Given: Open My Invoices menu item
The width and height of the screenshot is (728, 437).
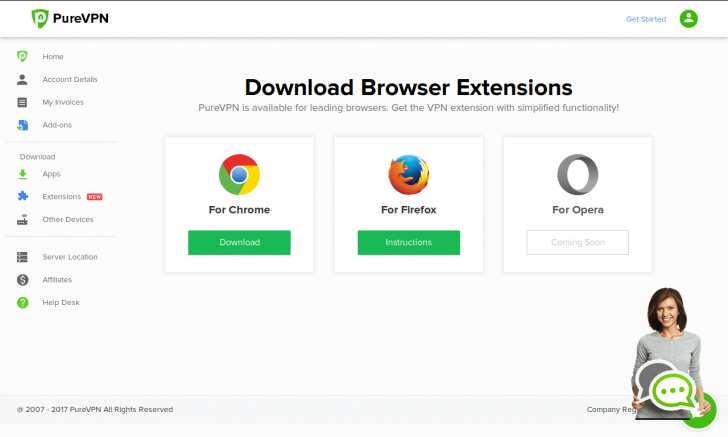Looking at the screenshot, I should (63, 102).
